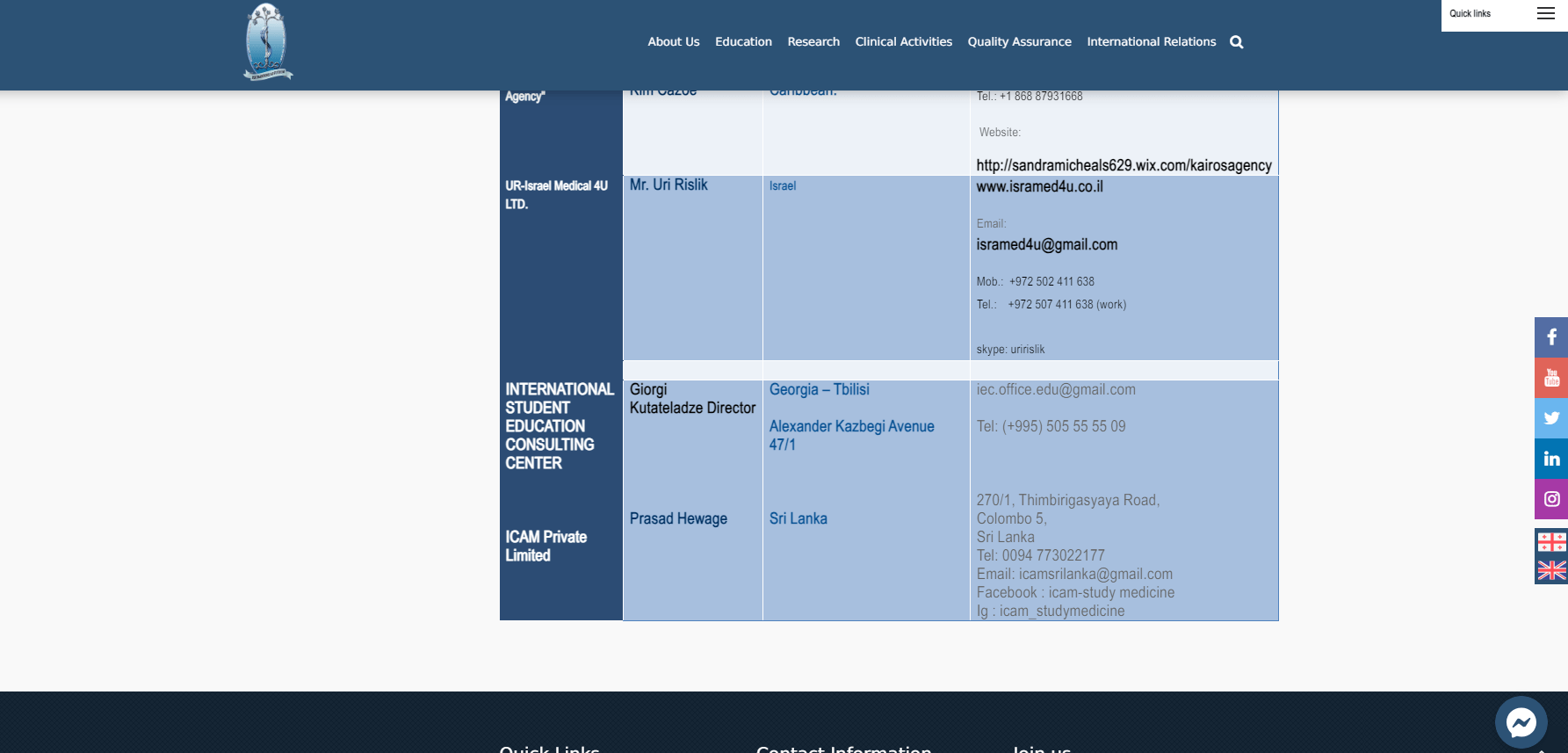Screen dimensions: 1568x753
Task: Switch language with the Georgian flag
Action: tap(1551, 542)
